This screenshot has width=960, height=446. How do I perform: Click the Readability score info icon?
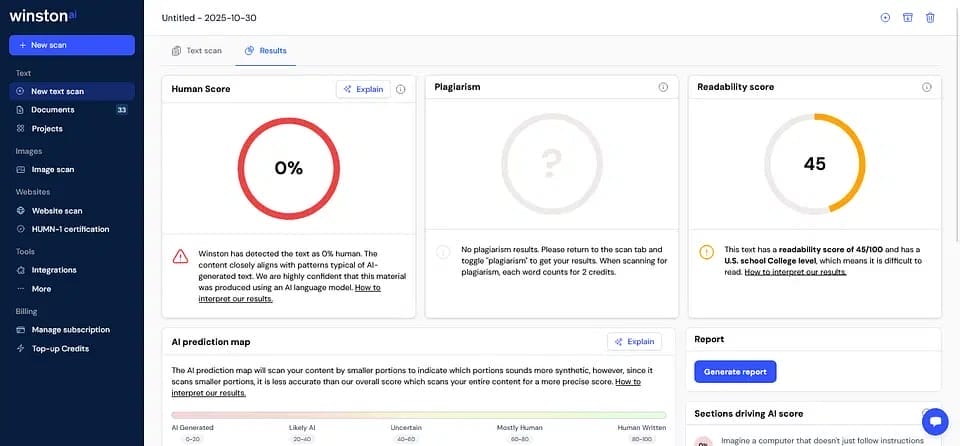(926, 87)
